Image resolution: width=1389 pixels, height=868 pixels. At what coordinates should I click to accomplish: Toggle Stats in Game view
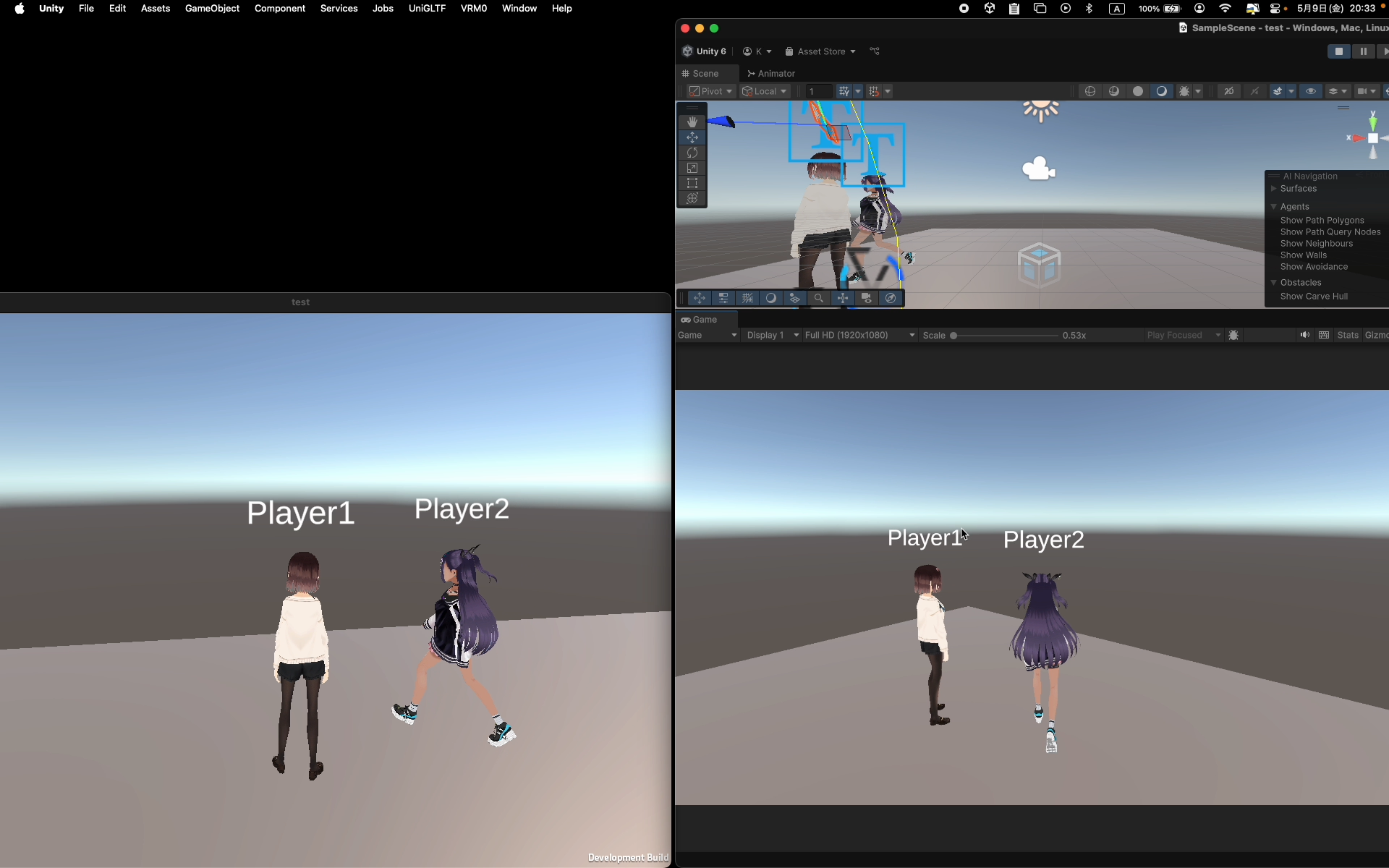[1348, 335]
